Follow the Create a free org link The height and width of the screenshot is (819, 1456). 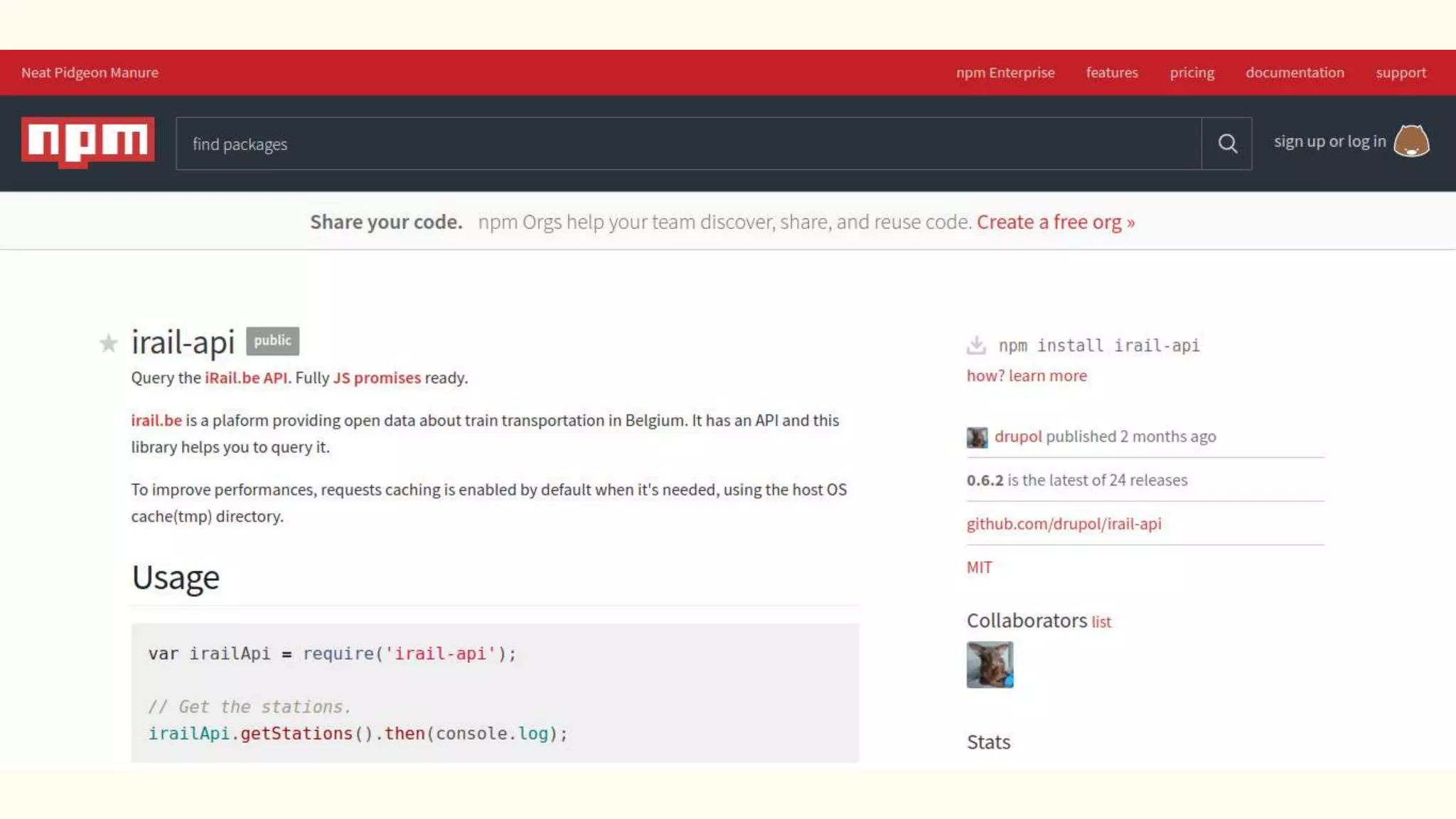point(1055,222)
